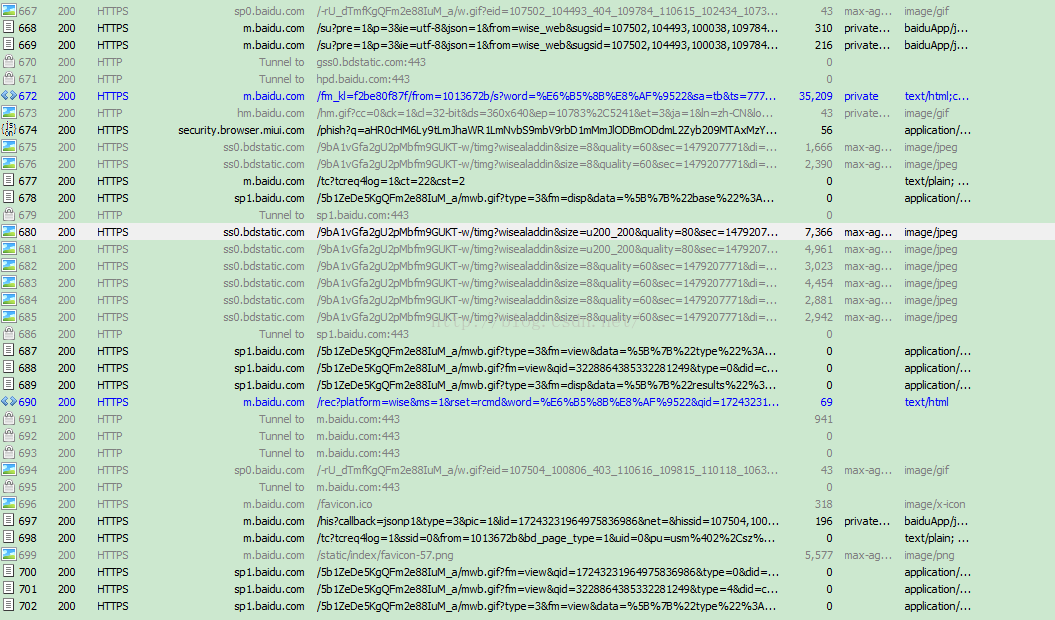Click the hm.gif URL in row 673
This screenshot has width=1055, height=620.
coord(545,113)
